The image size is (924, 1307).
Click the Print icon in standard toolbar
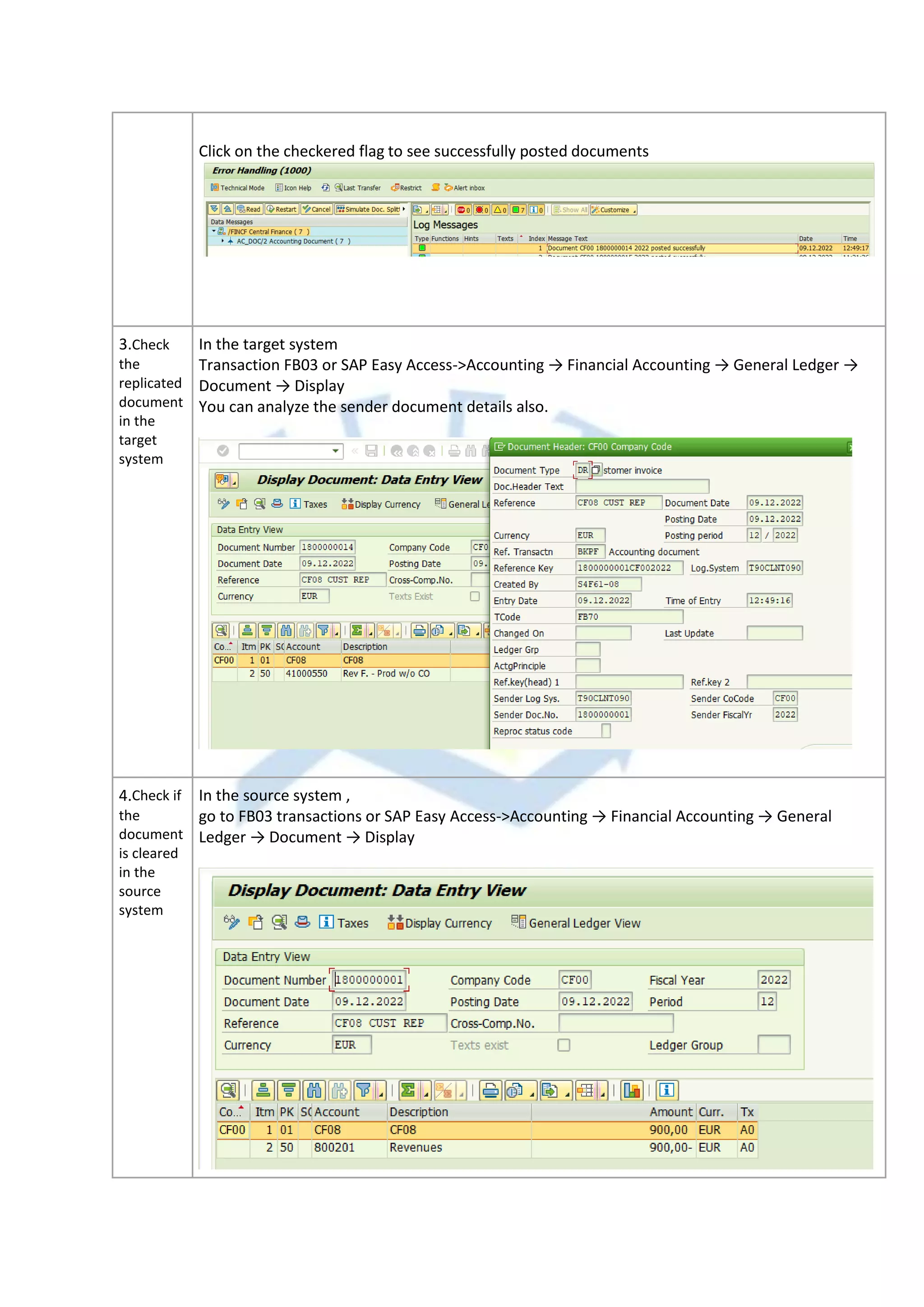pos(454,451)
